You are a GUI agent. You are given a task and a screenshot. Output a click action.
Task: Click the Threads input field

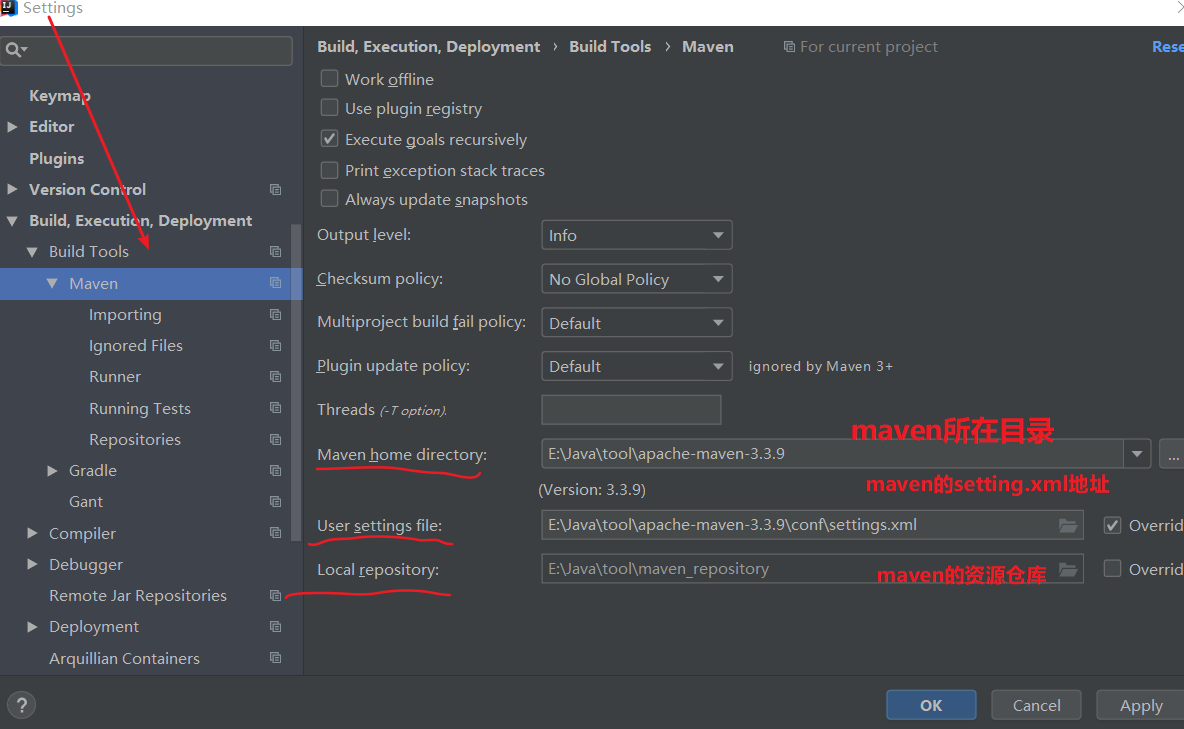[630, 410]
